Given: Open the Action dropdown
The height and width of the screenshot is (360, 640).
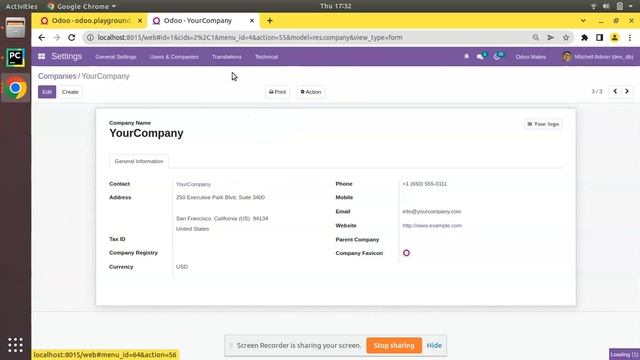Looking at the screenshot, I should click(311, 92).
